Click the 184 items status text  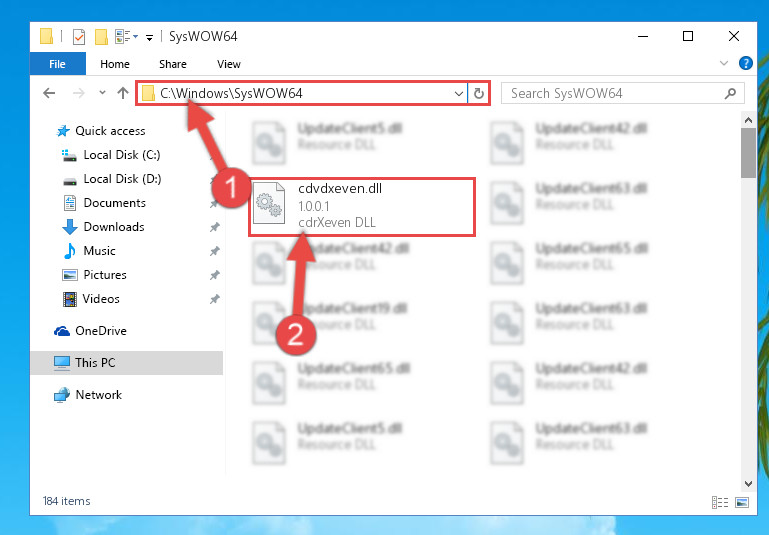[67, 501]
